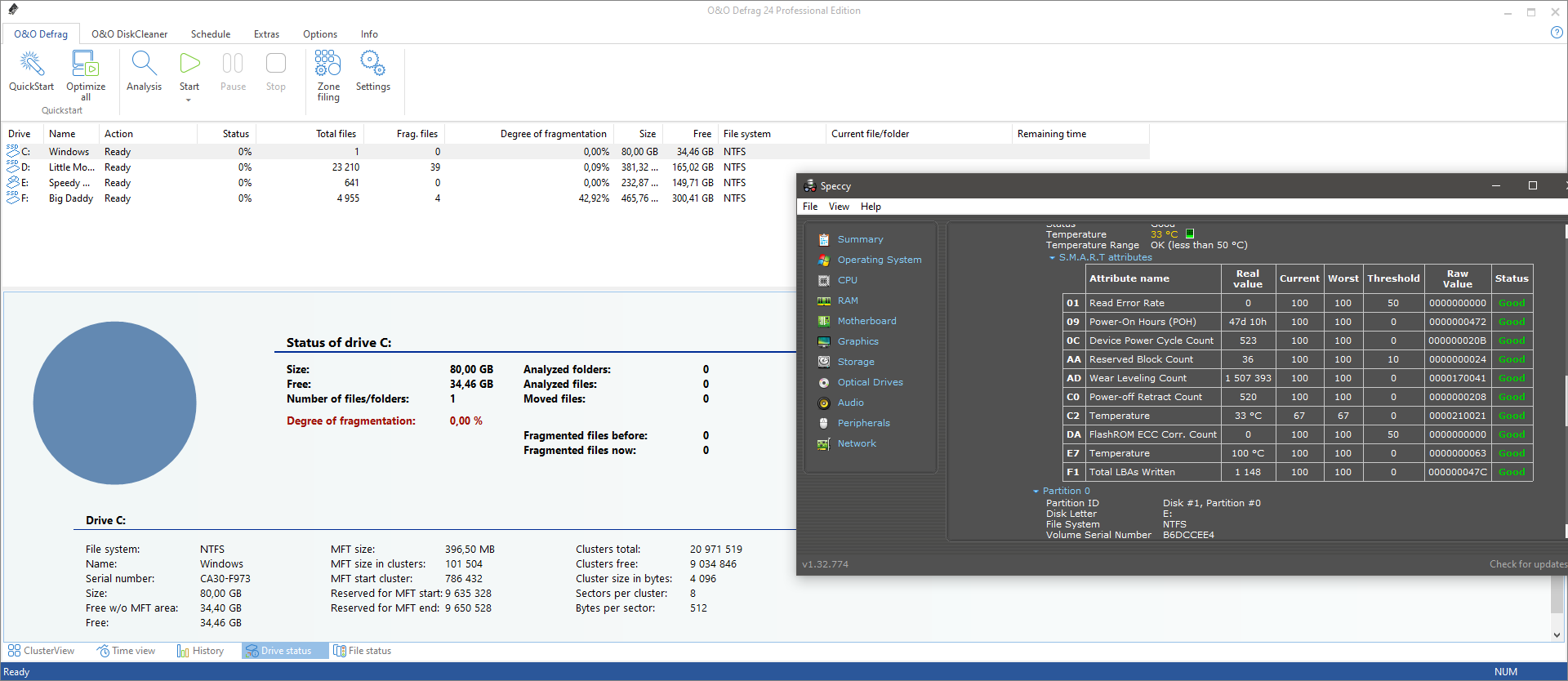Click the Pause icon in ribbon

tap(233, 64)
